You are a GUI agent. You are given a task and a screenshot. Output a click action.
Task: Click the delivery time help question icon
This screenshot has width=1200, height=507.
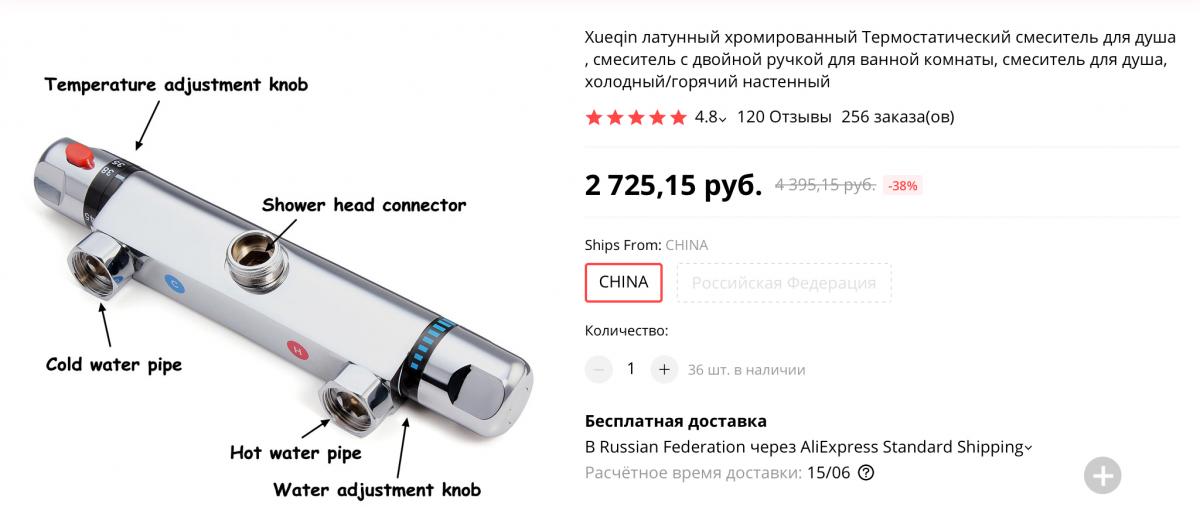[x=866, y=473]
